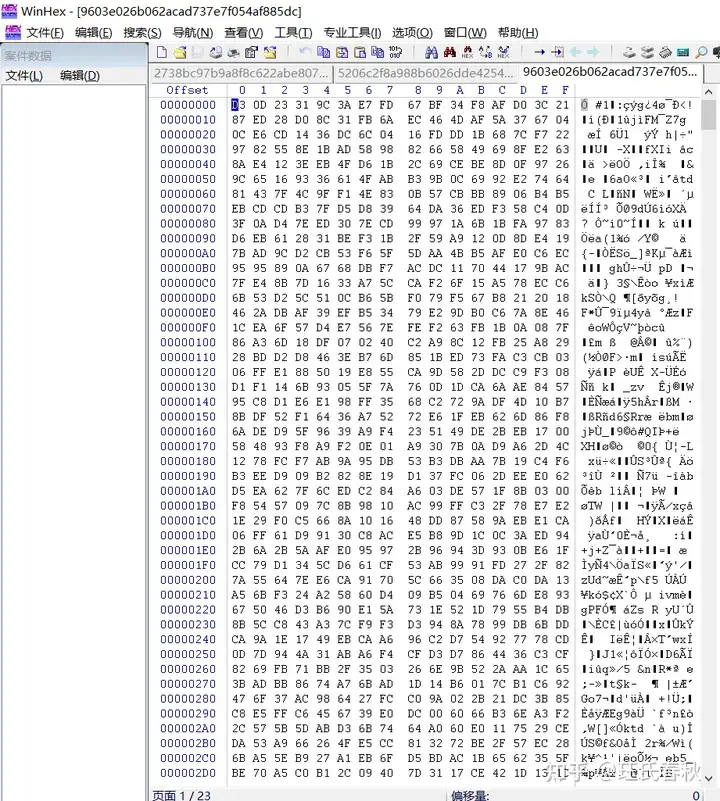Viewport: 720px width, 801px height.
Task: Click the Open RAM memory chip icon
Action: point(665,52)
